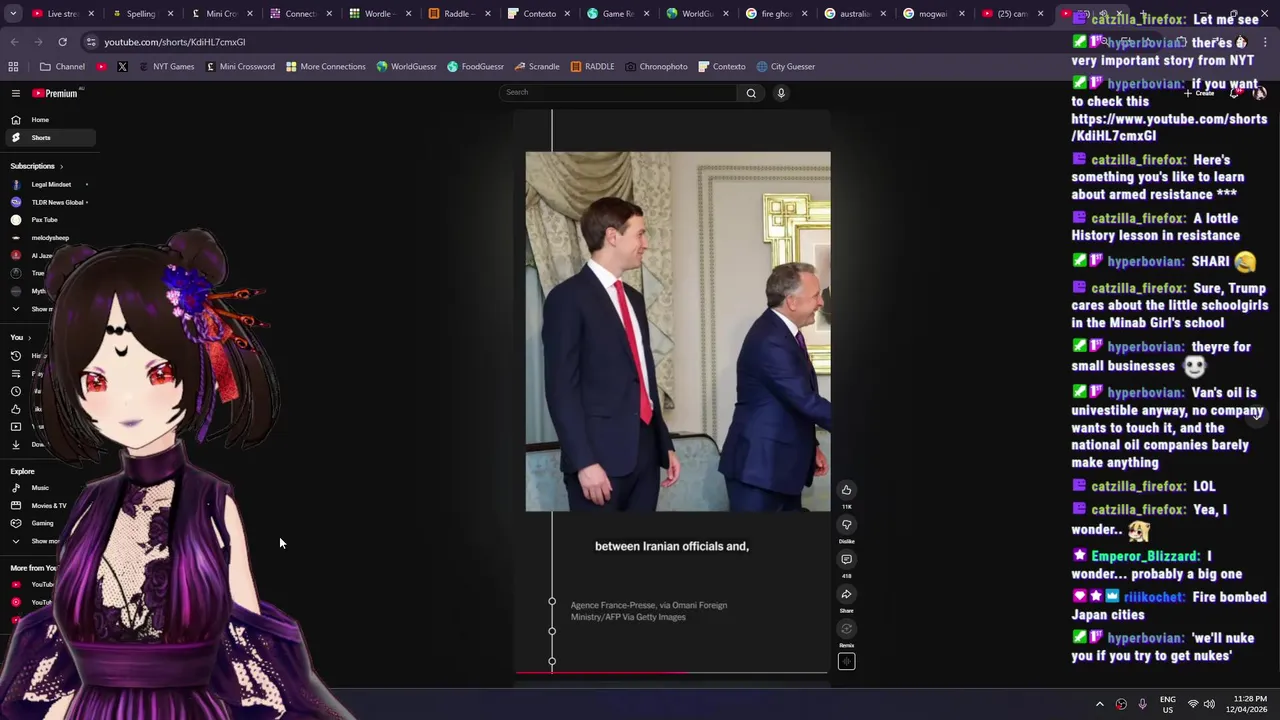Expand the Subscriptions section chevron

coord(61,167)
